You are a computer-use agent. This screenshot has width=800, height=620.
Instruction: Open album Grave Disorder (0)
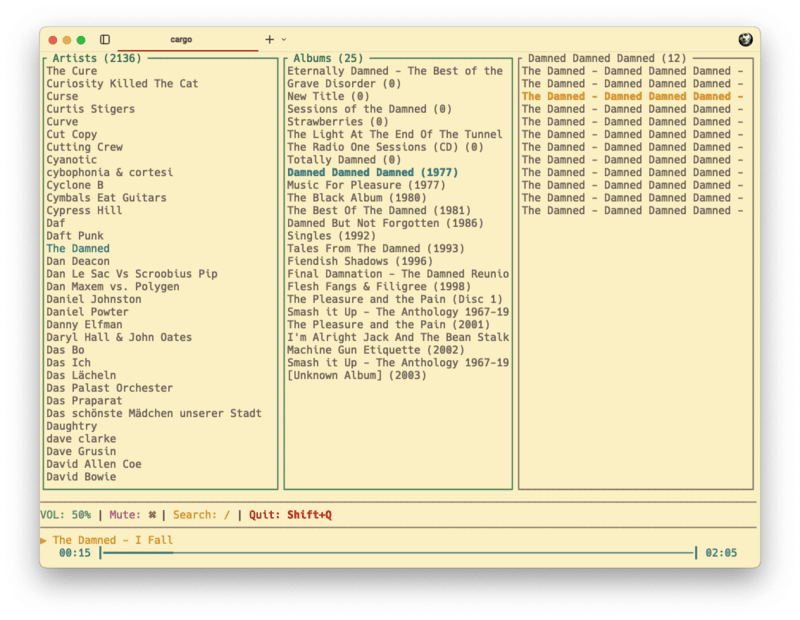(344, 84)
